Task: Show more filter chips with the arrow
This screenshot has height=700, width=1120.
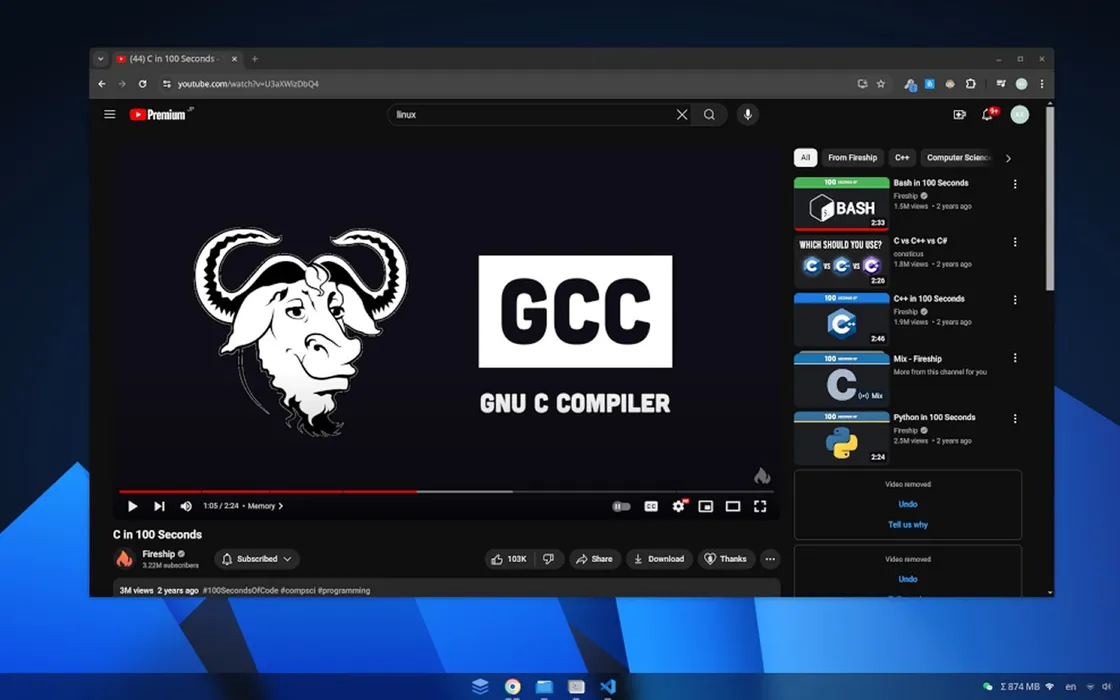Action: [x=1008, y=158]
